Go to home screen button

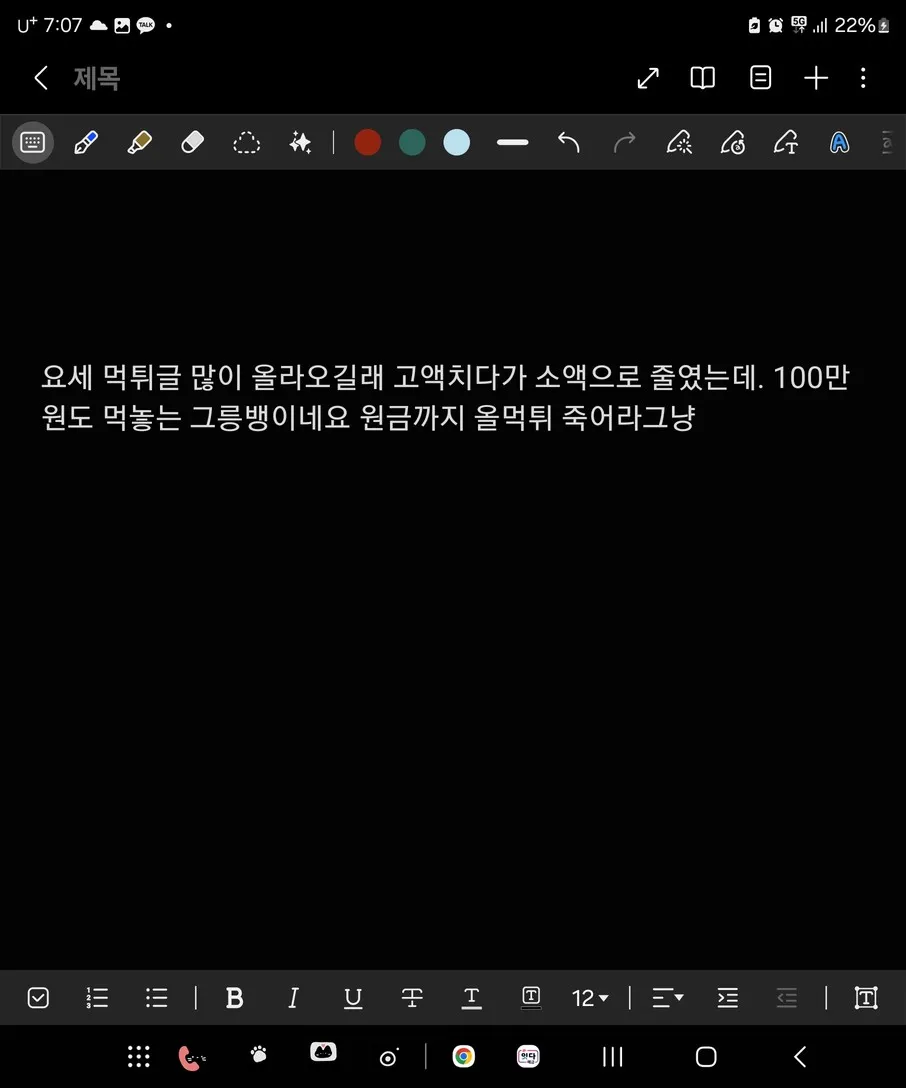706,1057
